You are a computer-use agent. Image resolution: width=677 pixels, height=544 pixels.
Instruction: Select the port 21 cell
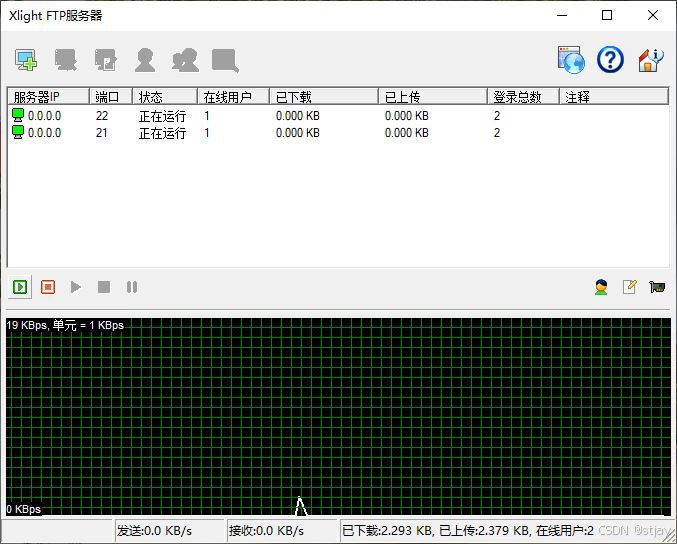click(x=102, y=133)
